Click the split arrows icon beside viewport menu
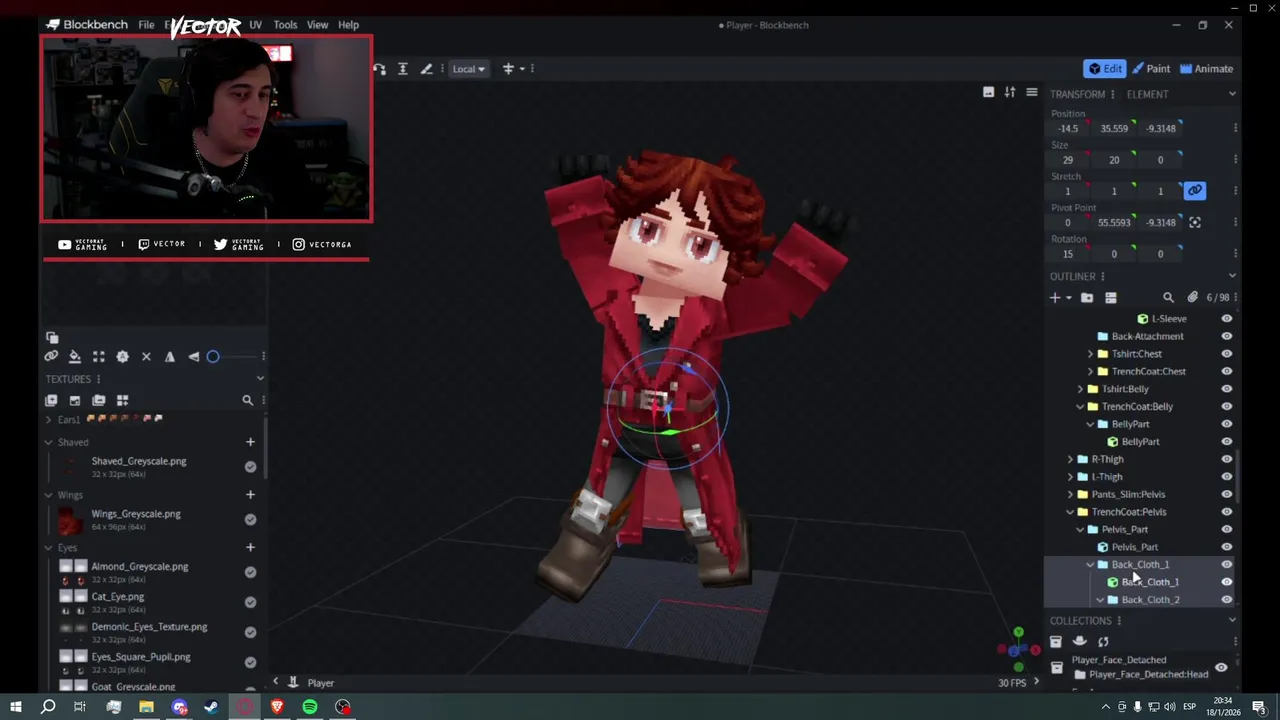The height and width of the screenshot is (720, 1280). (1010, 92)
